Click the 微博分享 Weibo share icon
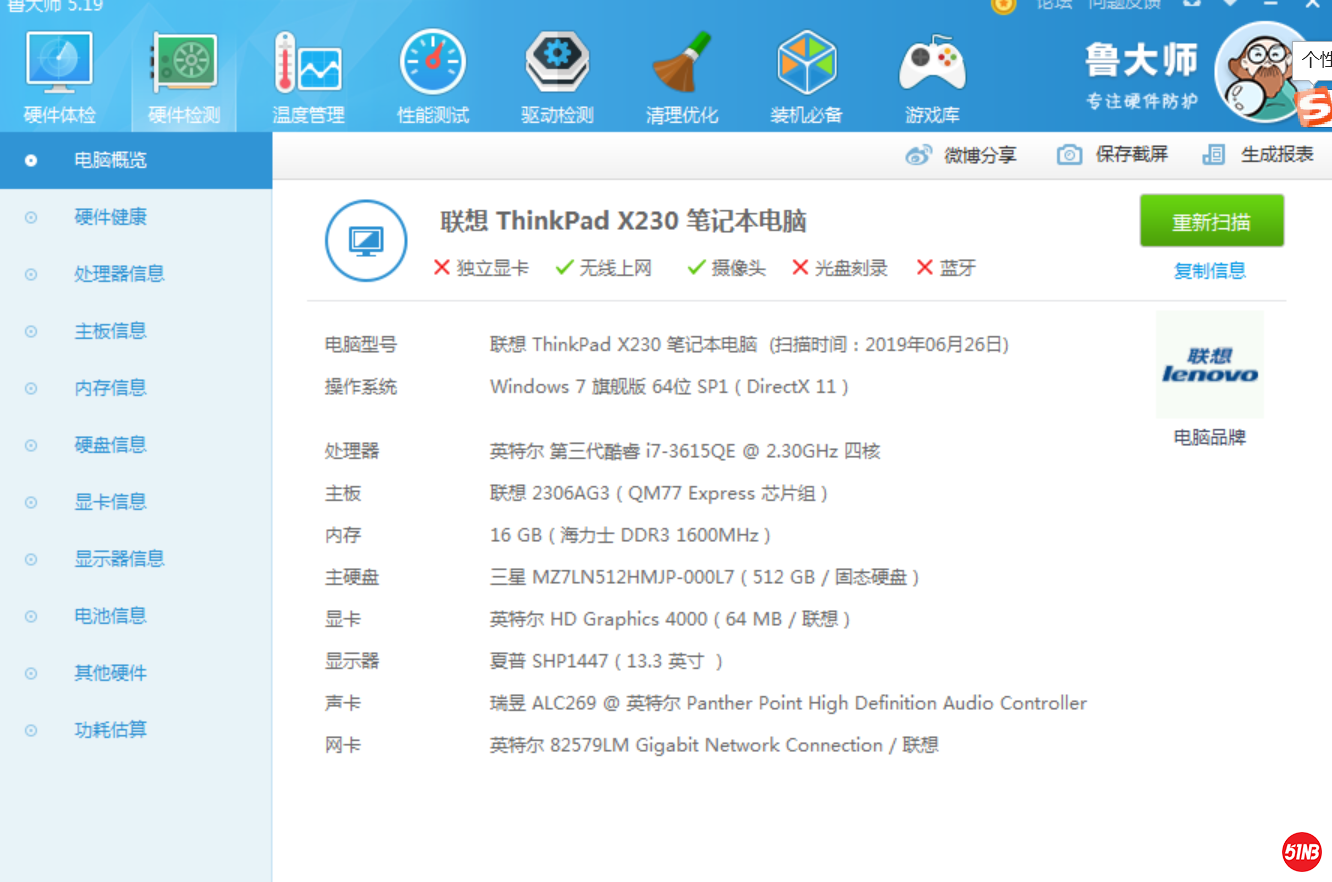Image resolution: width=1332 pixels, height=882 pixels. [x=918, y=155]
